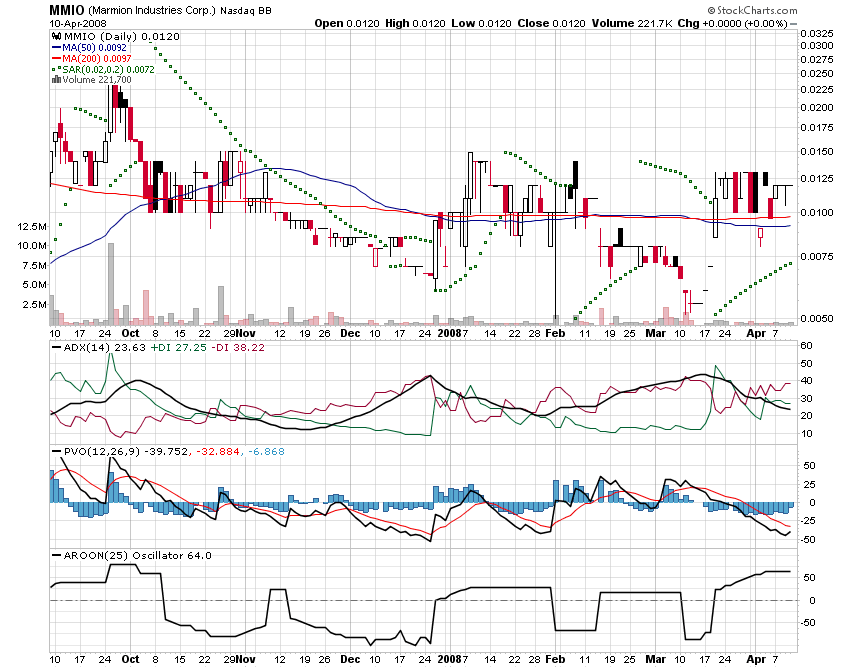Click the 0.0100 price axis label
Screen dimensions: 850x668
pyautogui.click(x=817, y=213)
